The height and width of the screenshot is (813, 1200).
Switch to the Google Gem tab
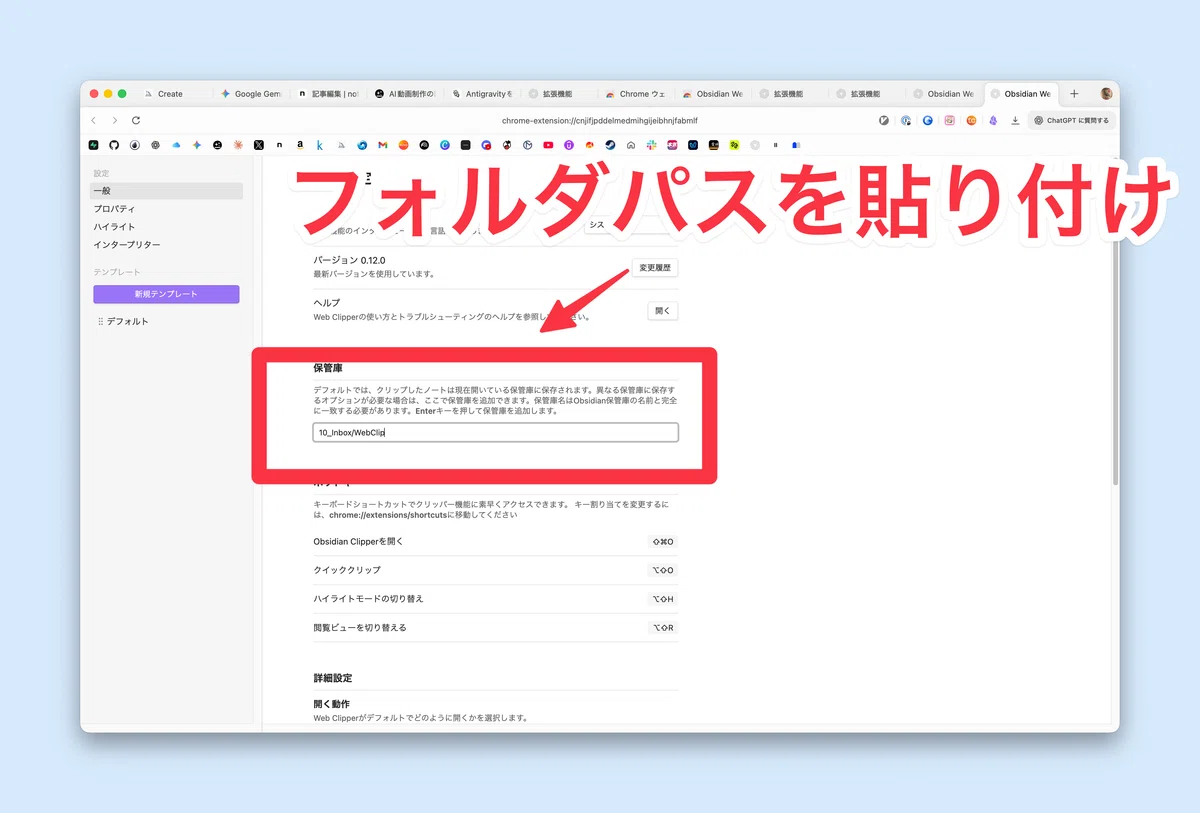pyautogui.click(x=252, y=94)
